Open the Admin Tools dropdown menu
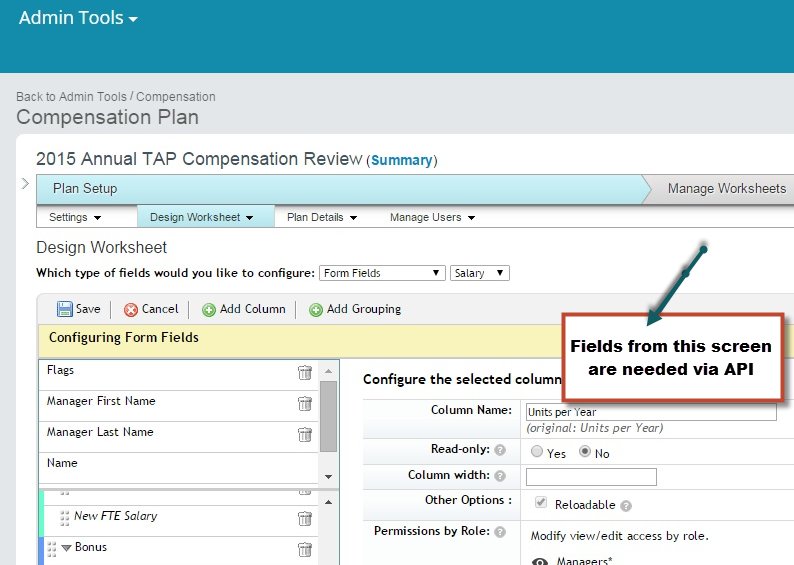The height and width of the screenshot is (565, 794). (78, 18)
